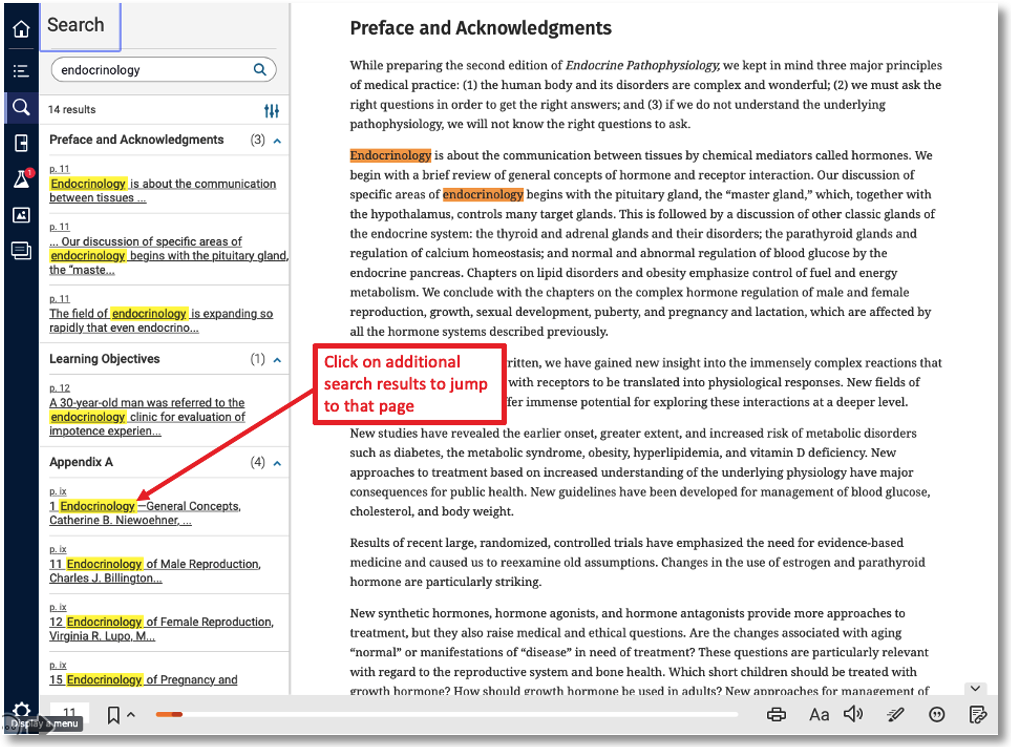Click the 'Preface and Acknowledgments' page heading
Screen dimensions: 1011x747
(x=480, y=28)
